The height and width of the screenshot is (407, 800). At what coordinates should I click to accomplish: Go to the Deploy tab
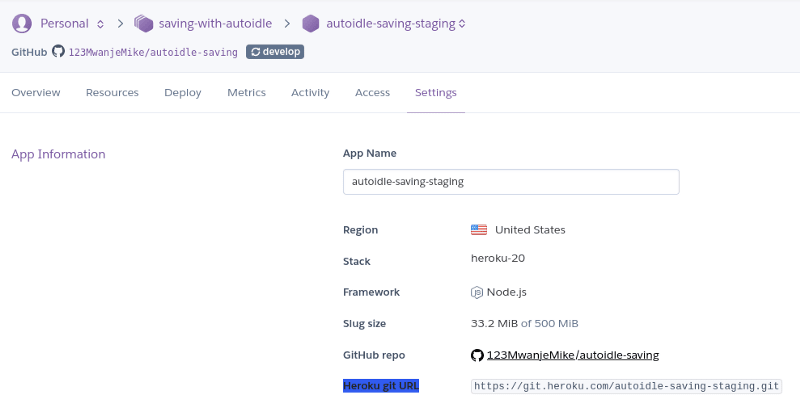click(x=183, y=93)
